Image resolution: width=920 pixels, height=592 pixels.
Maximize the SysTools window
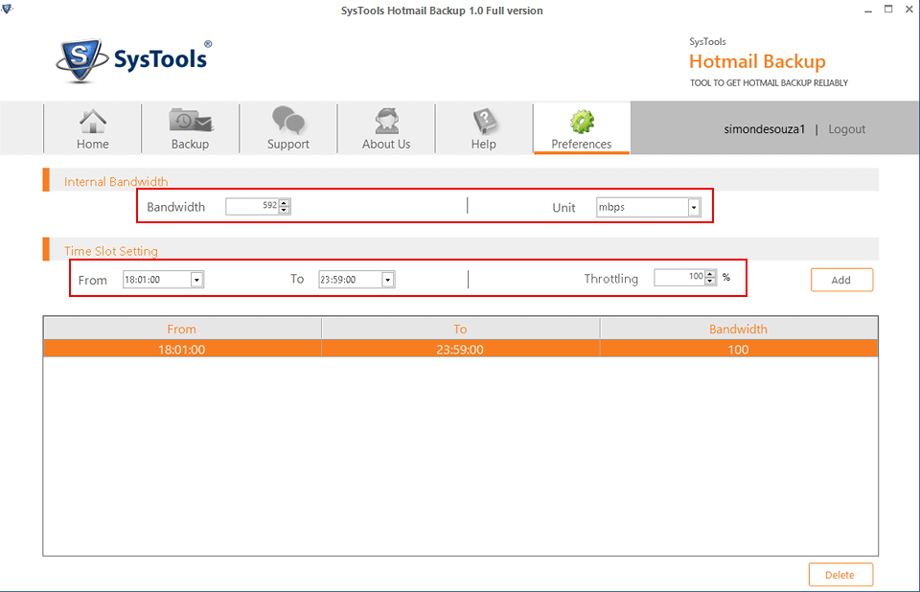point(888,9)
